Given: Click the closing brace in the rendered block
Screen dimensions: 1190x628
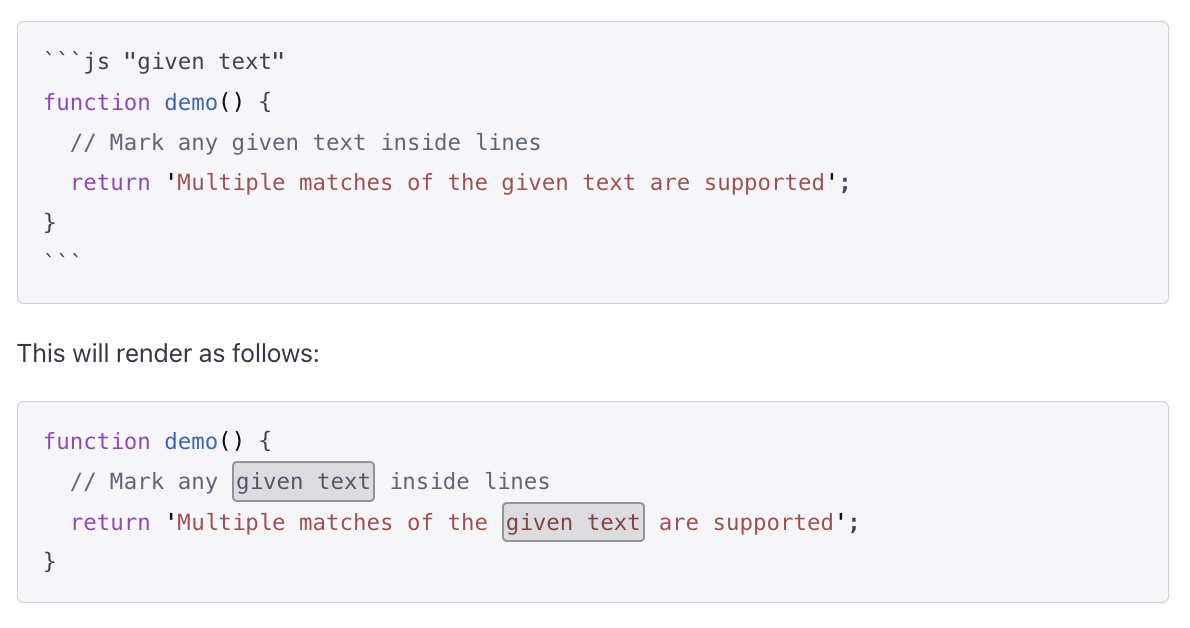Looking at the screenshot, I should (50, 561).
